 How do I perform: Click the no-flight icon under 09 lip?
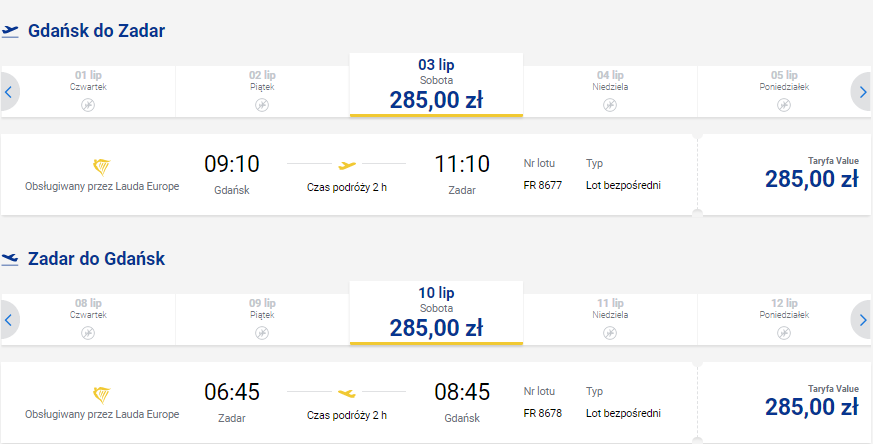[x=262, y=332]
